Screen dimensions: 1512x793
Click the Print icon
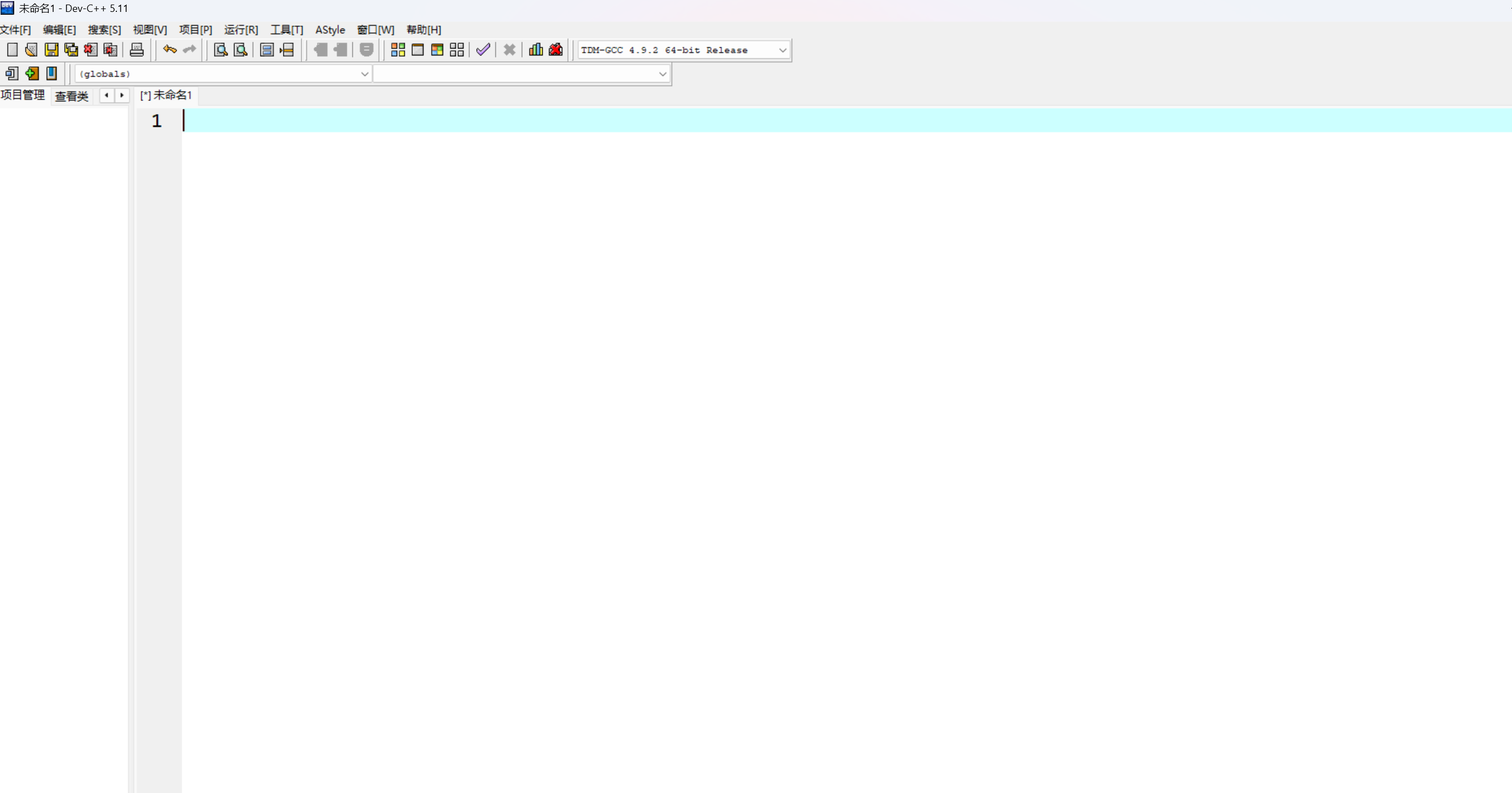(x=137, y=50)
